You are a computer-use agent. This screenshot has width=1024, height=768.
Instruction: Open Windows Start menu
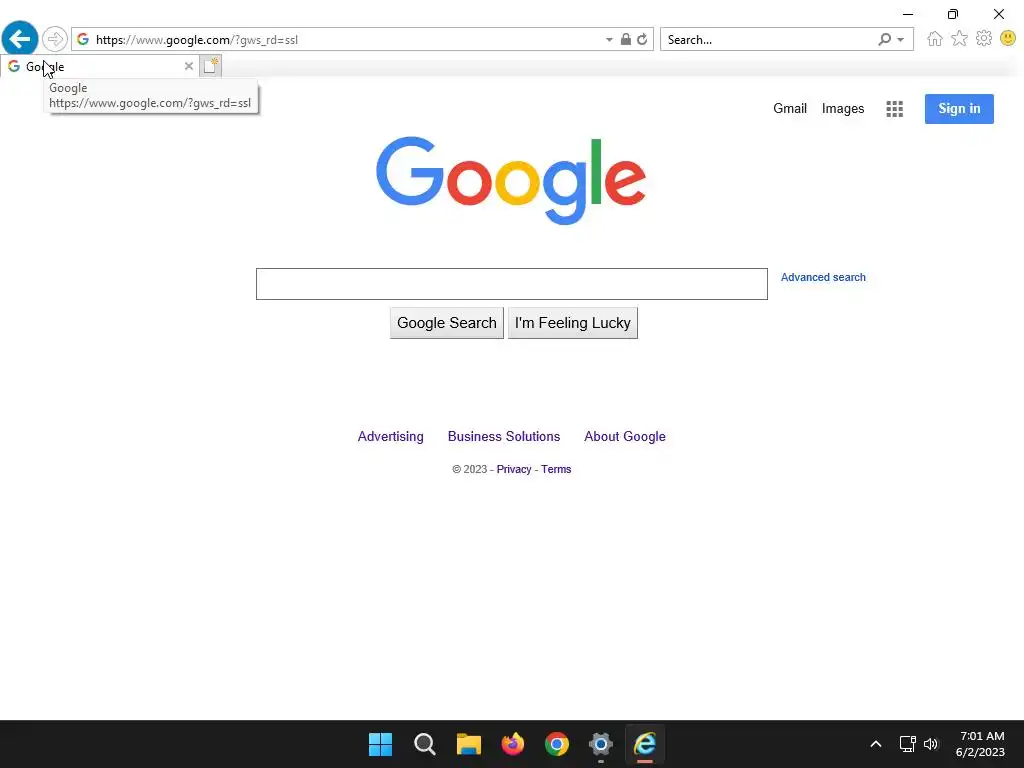380,744
